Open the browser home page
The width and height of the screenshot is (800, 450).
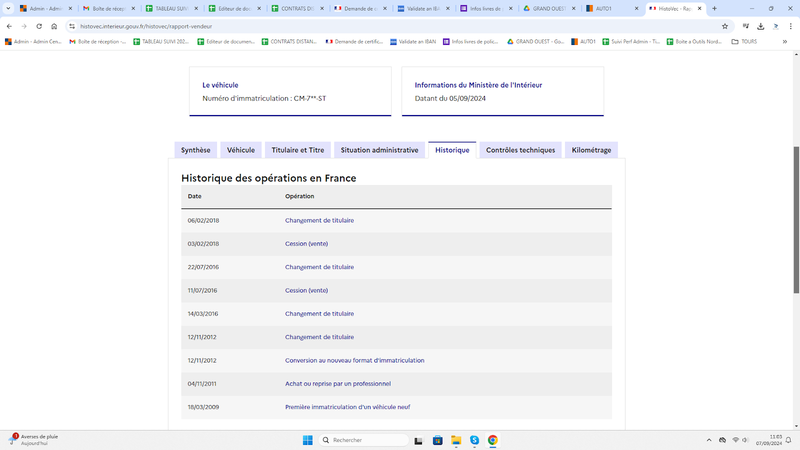point(54,26)
